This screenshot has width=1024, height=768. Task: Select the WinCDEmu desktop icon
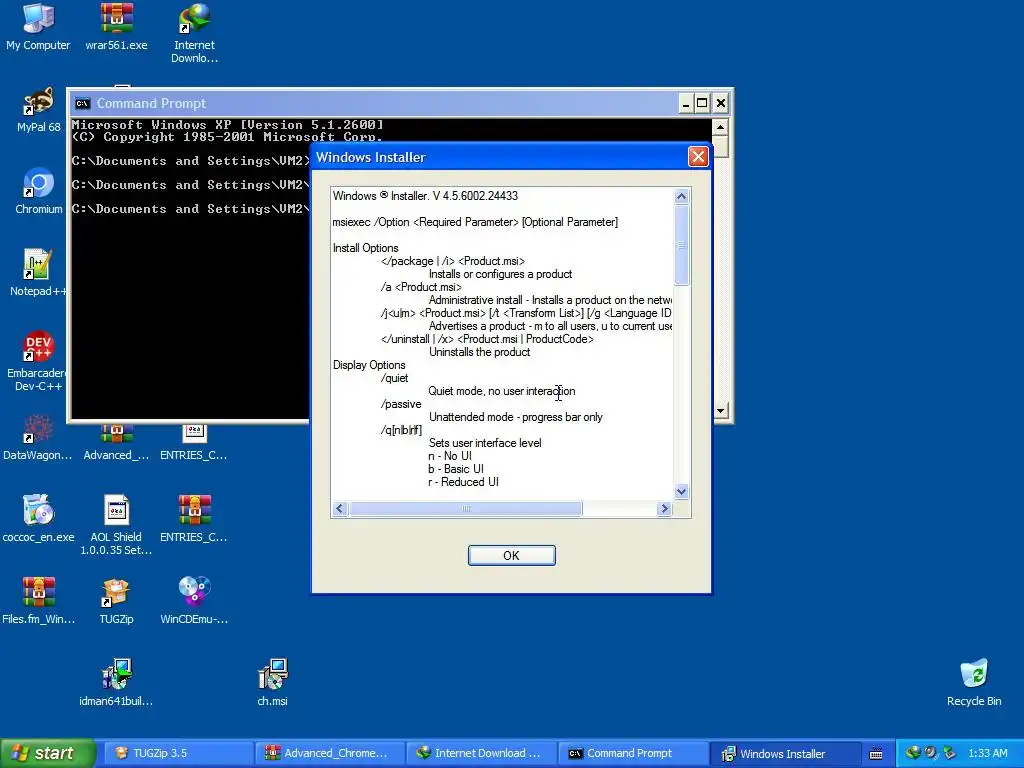tap(194, 601)
